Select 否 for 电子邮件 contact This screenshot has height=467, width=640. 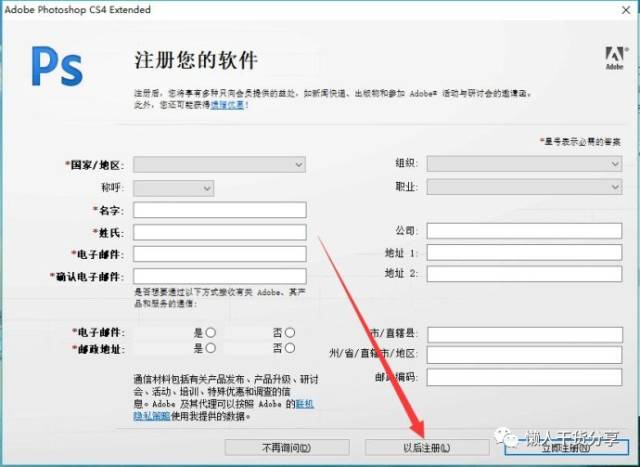click(x=290, y=332)
